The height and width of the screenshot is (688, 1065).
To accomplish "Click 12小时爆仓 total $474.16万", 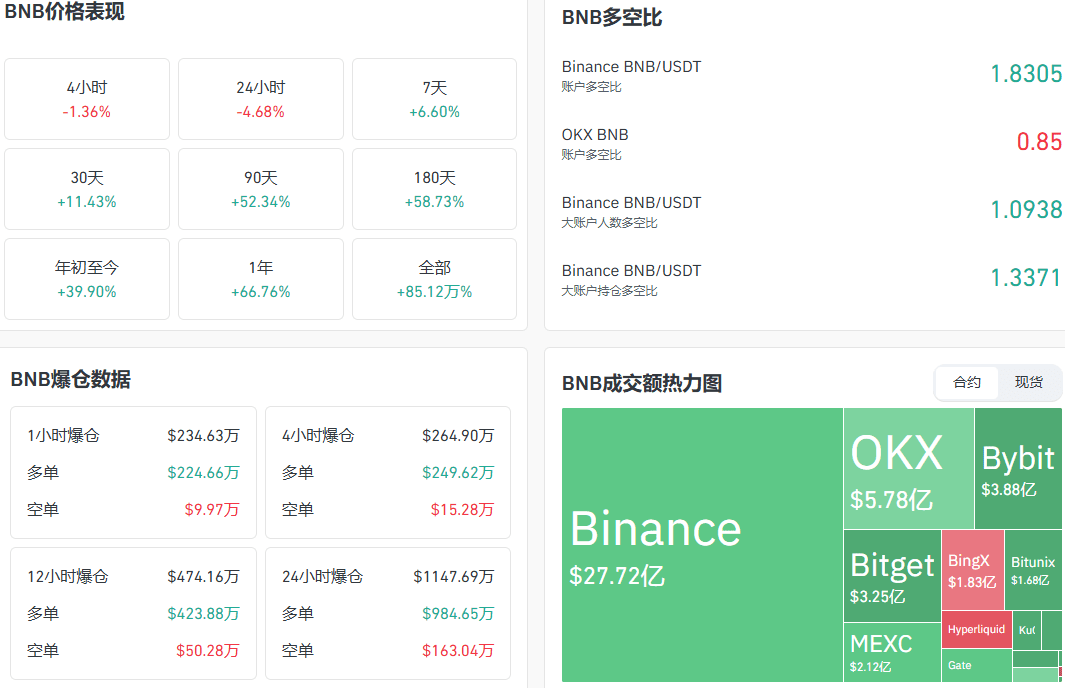I will [203, 577].
